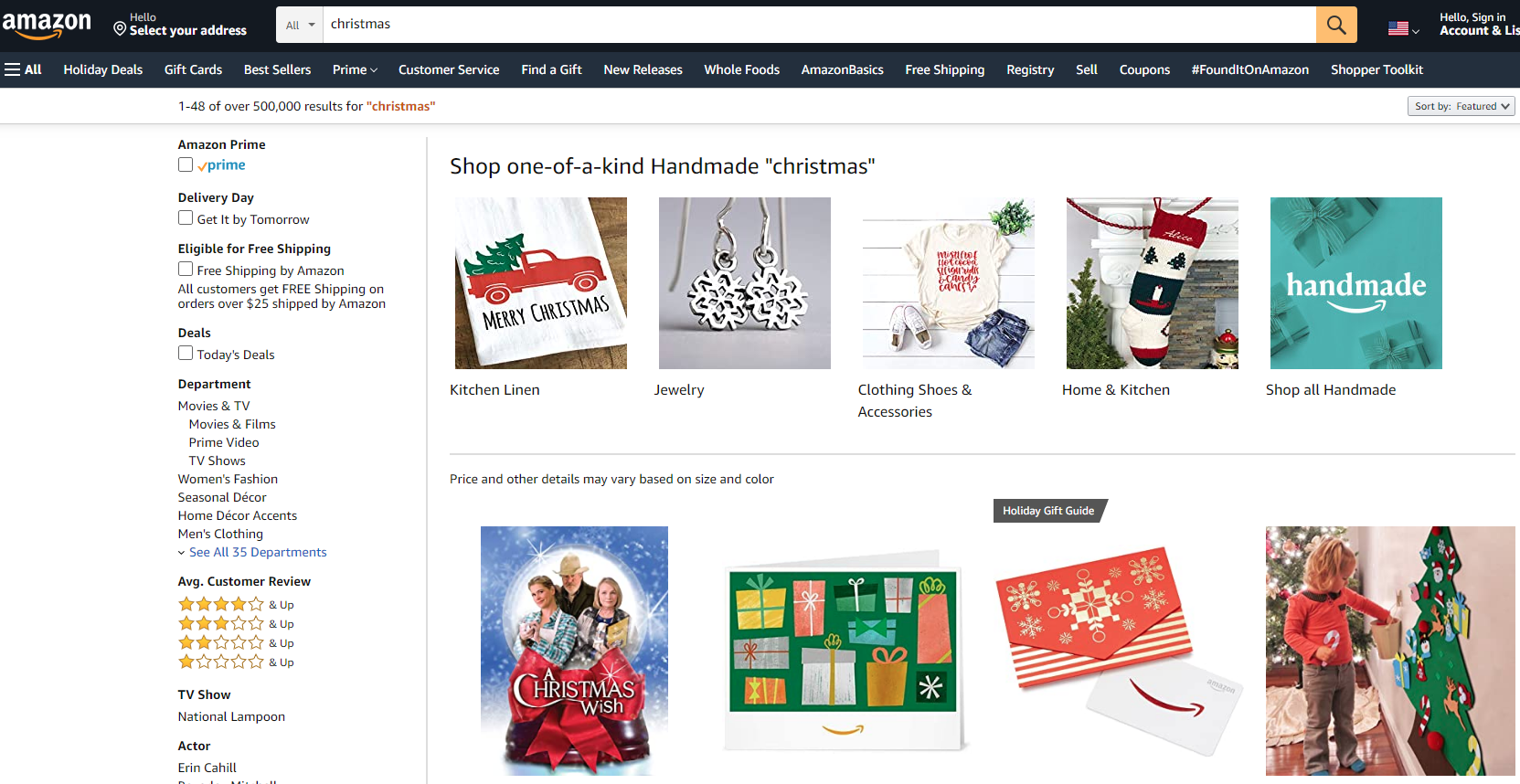Viewport: 1520px width, 784px height.
Task: Open the hamburger All menu
Action: pos(23,69)
